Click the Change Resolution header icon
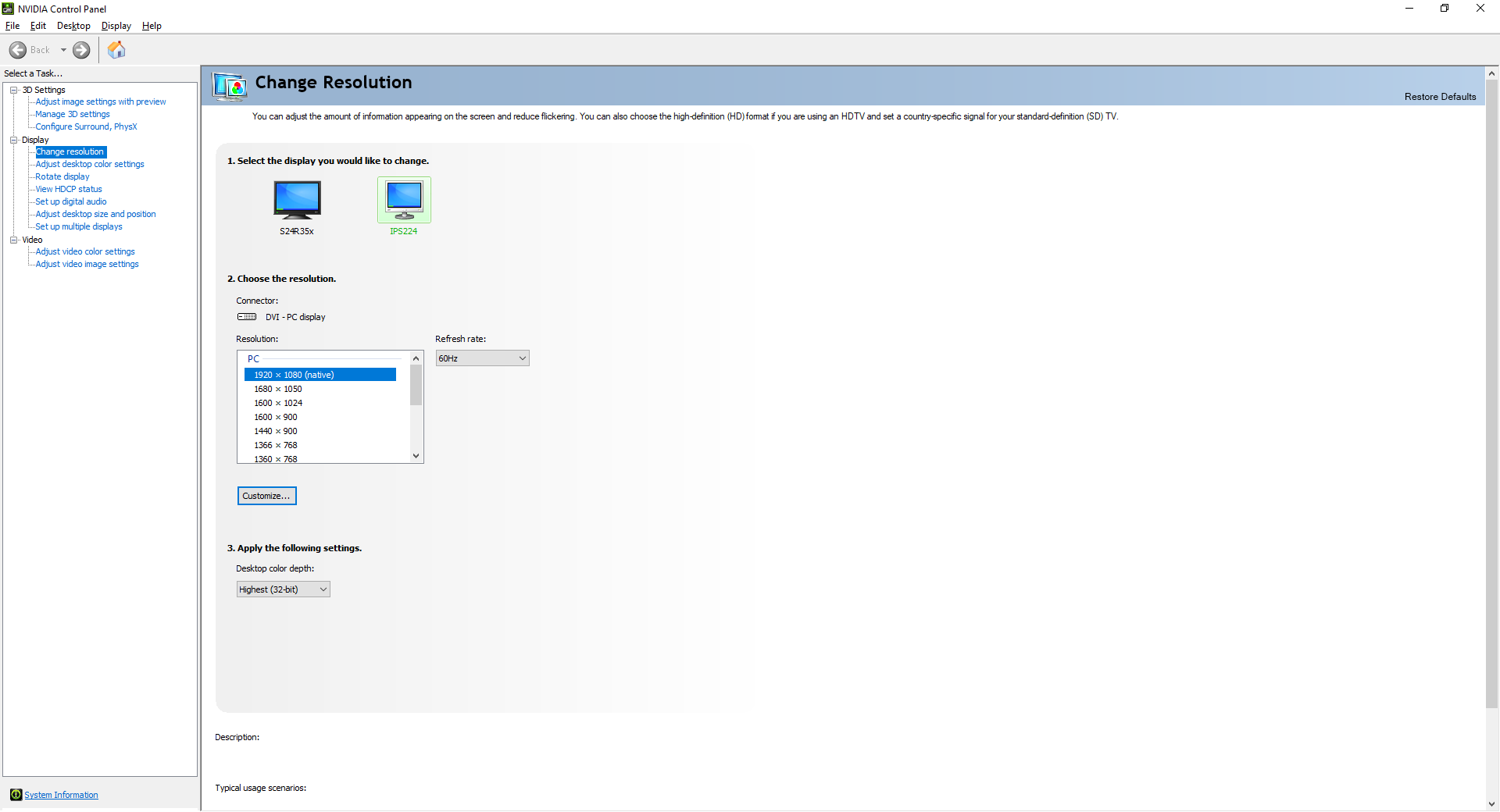This screenshot has height=812, width=1500. tap(230, 86)
